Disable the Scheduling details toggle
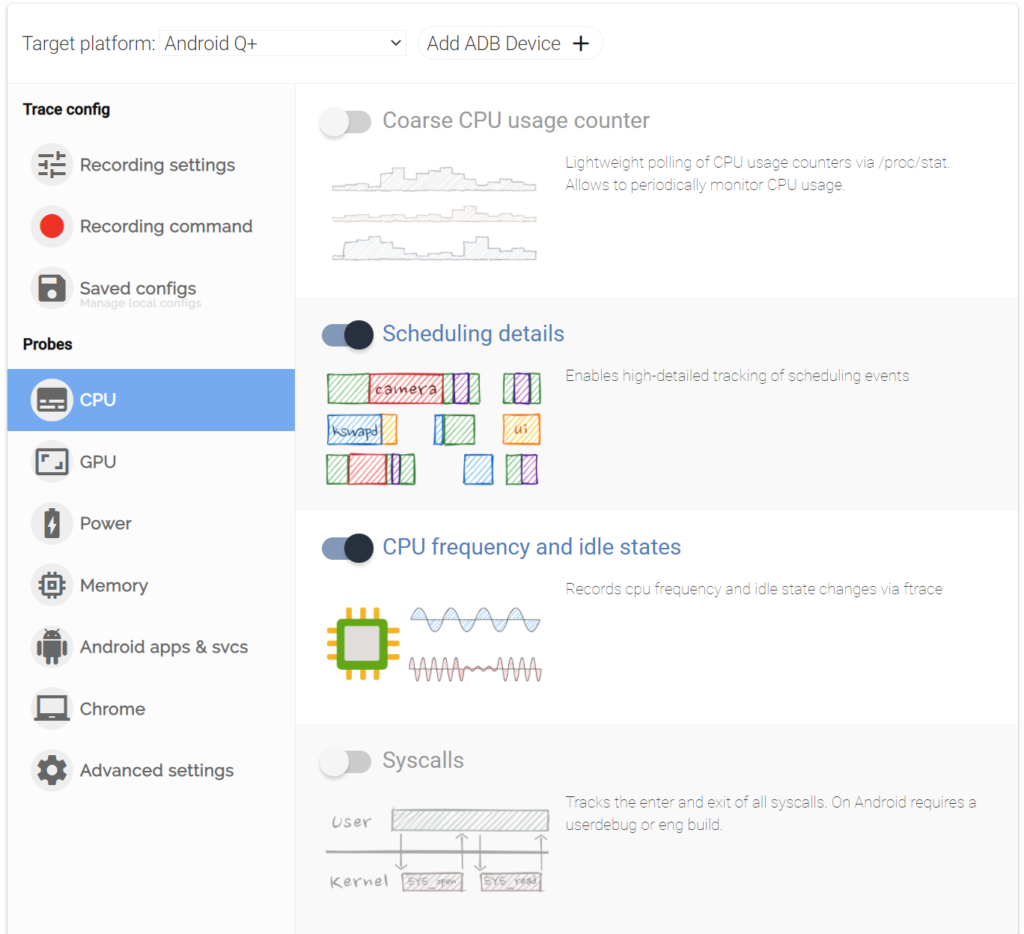1024x934 pixels. [347, 335]
